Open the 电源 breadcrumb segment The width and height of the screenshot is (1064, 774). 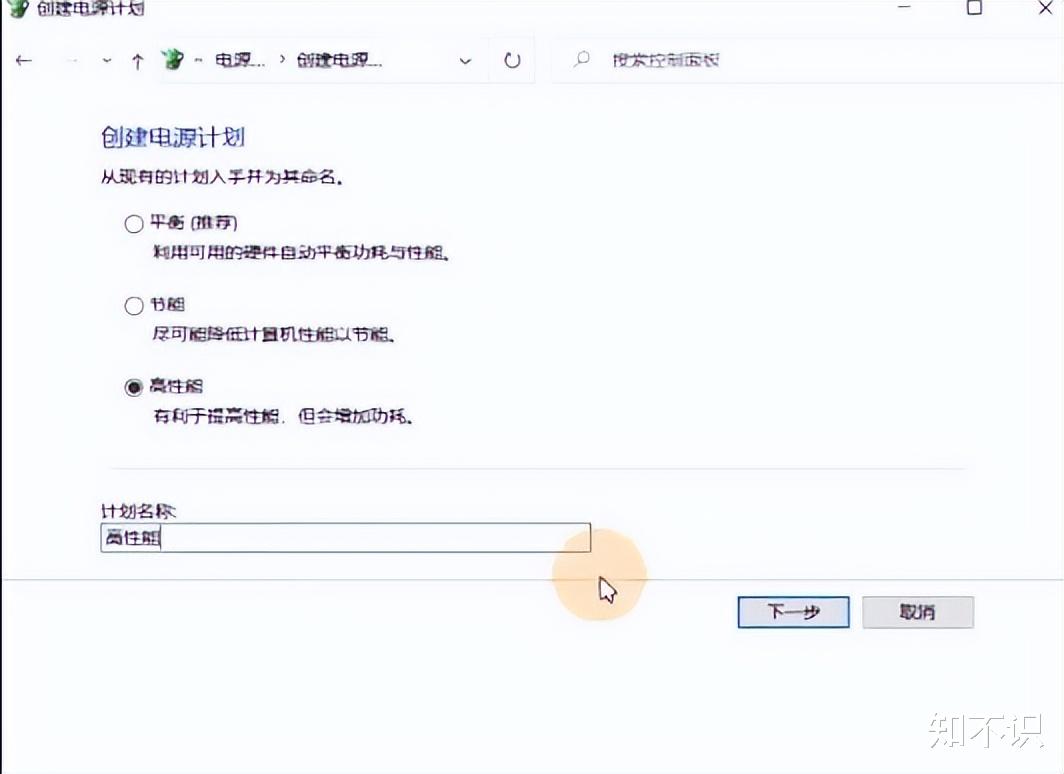240,60
